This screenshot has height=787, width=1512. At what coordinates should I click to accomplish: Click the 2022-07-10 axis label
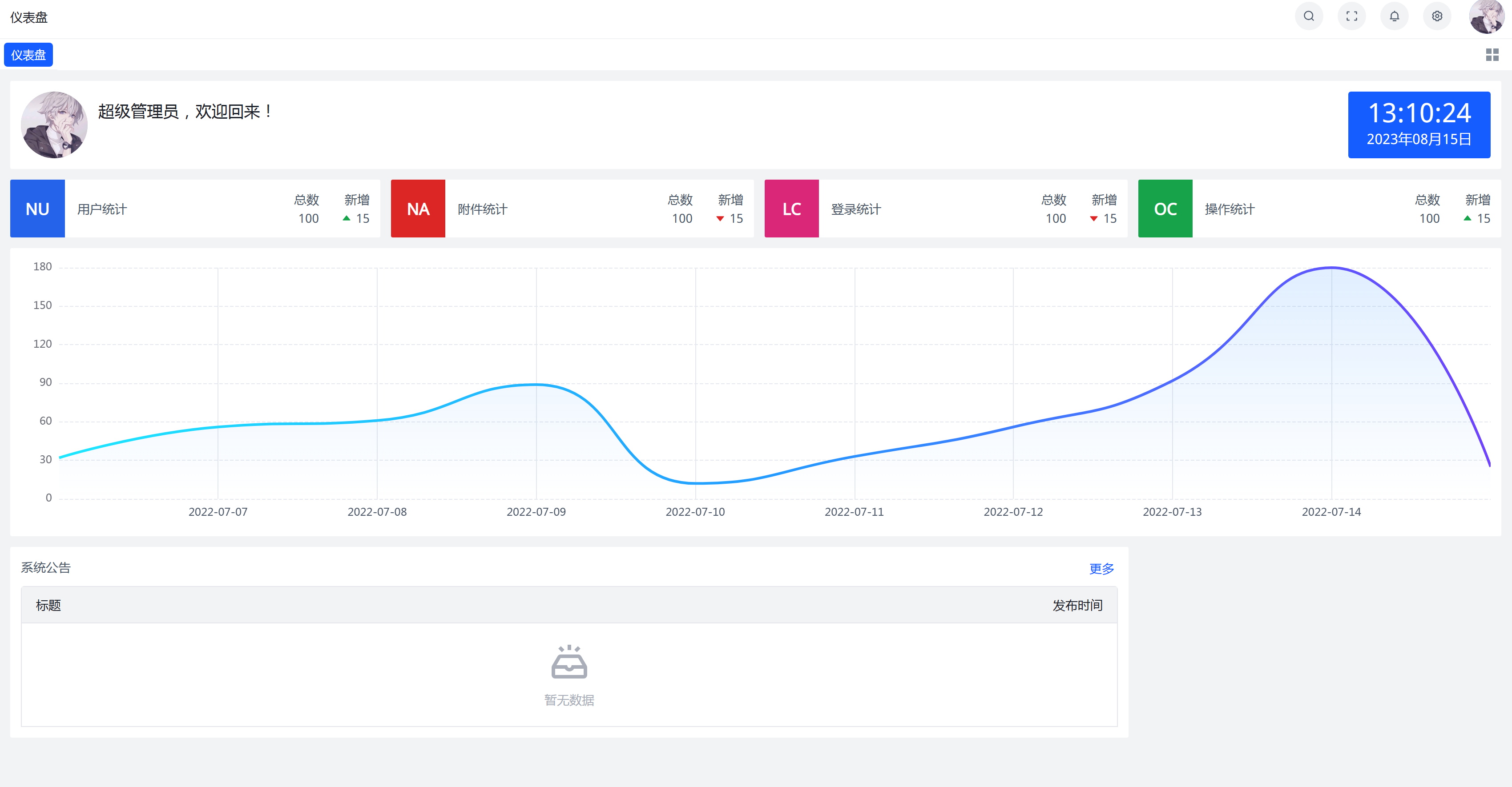[x=695, y=512]
